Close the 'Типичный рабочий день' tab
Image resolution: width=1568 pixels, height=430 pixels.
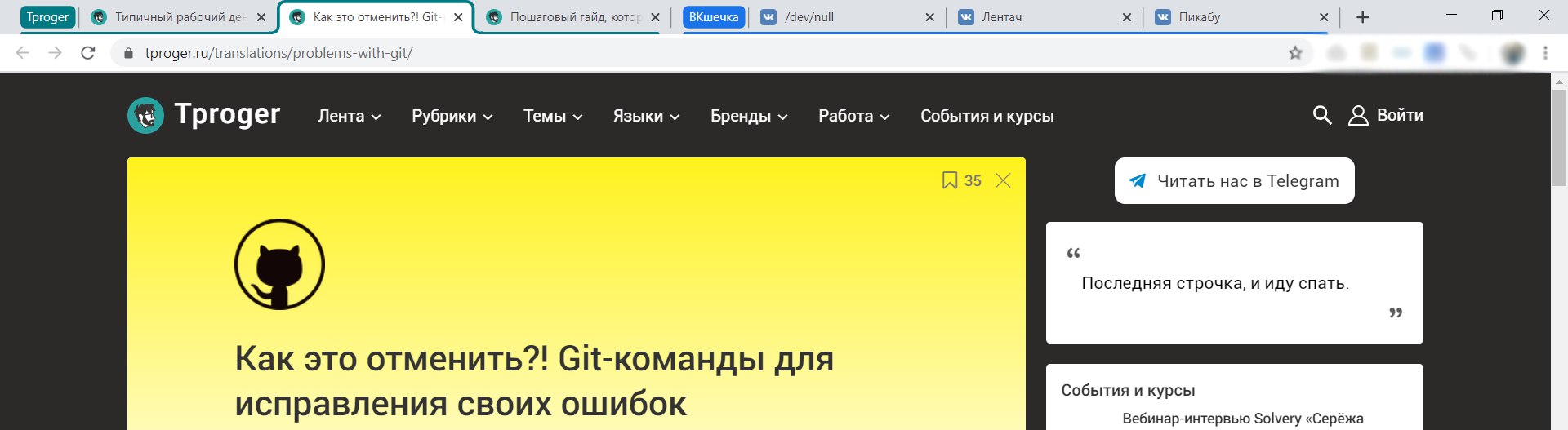pos(261,17)
